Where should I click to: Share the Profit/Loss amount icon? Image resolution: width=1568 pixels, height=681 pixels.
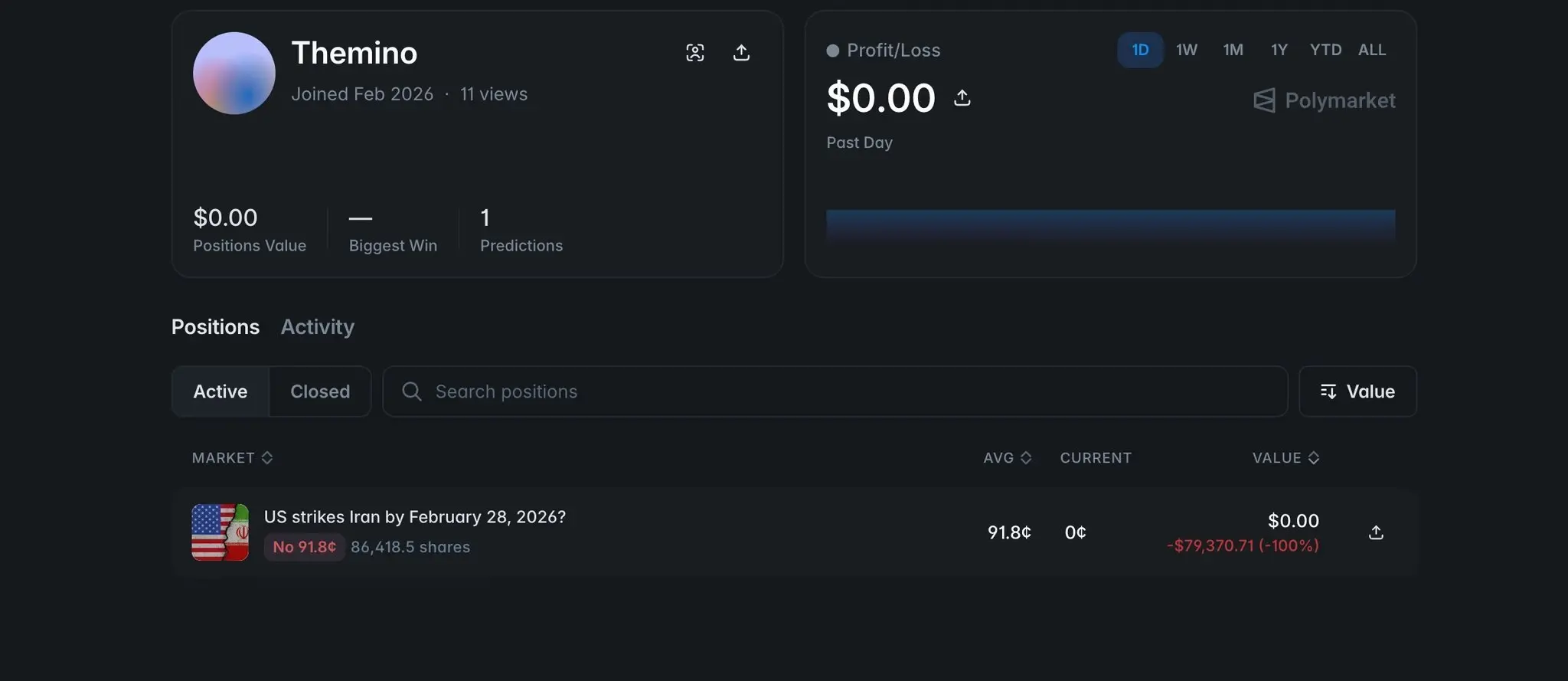point(962,98)
